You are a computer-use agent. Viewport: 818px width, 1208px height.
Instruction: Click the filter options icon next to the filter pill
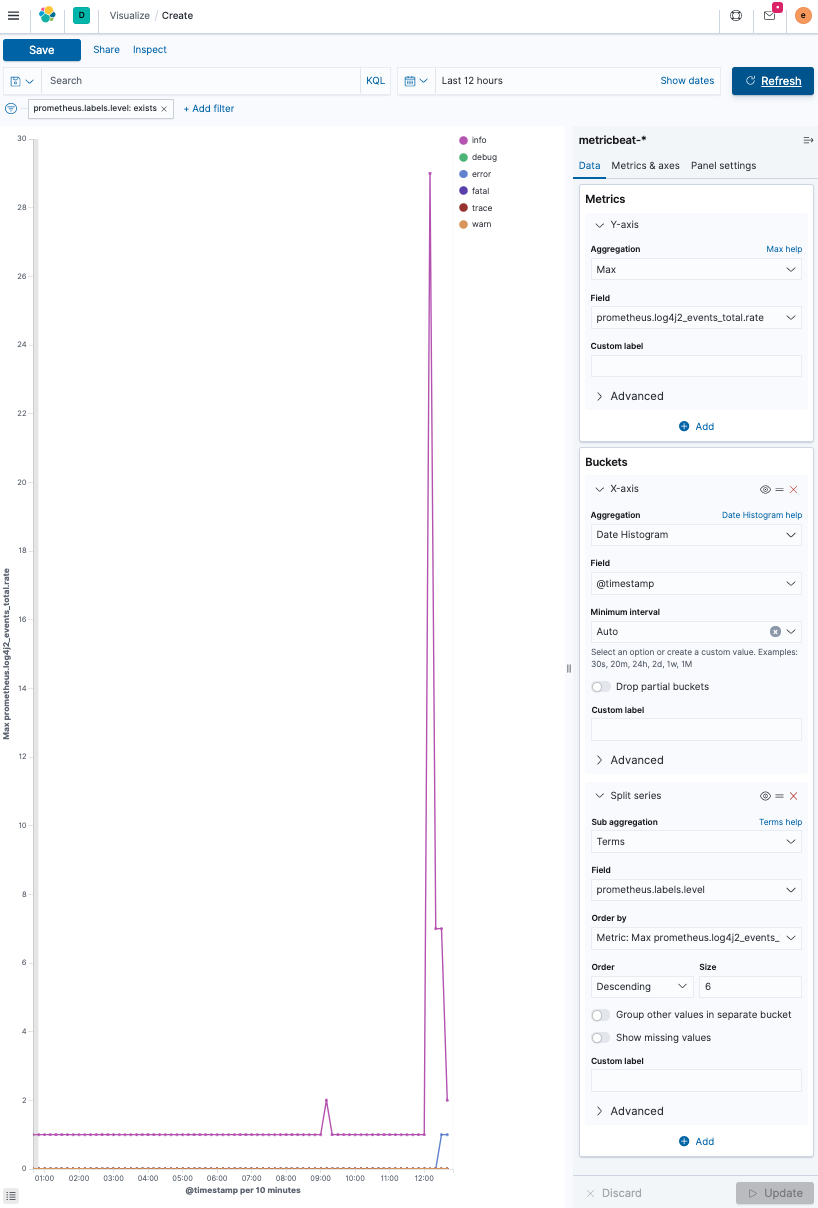[9, 108]
